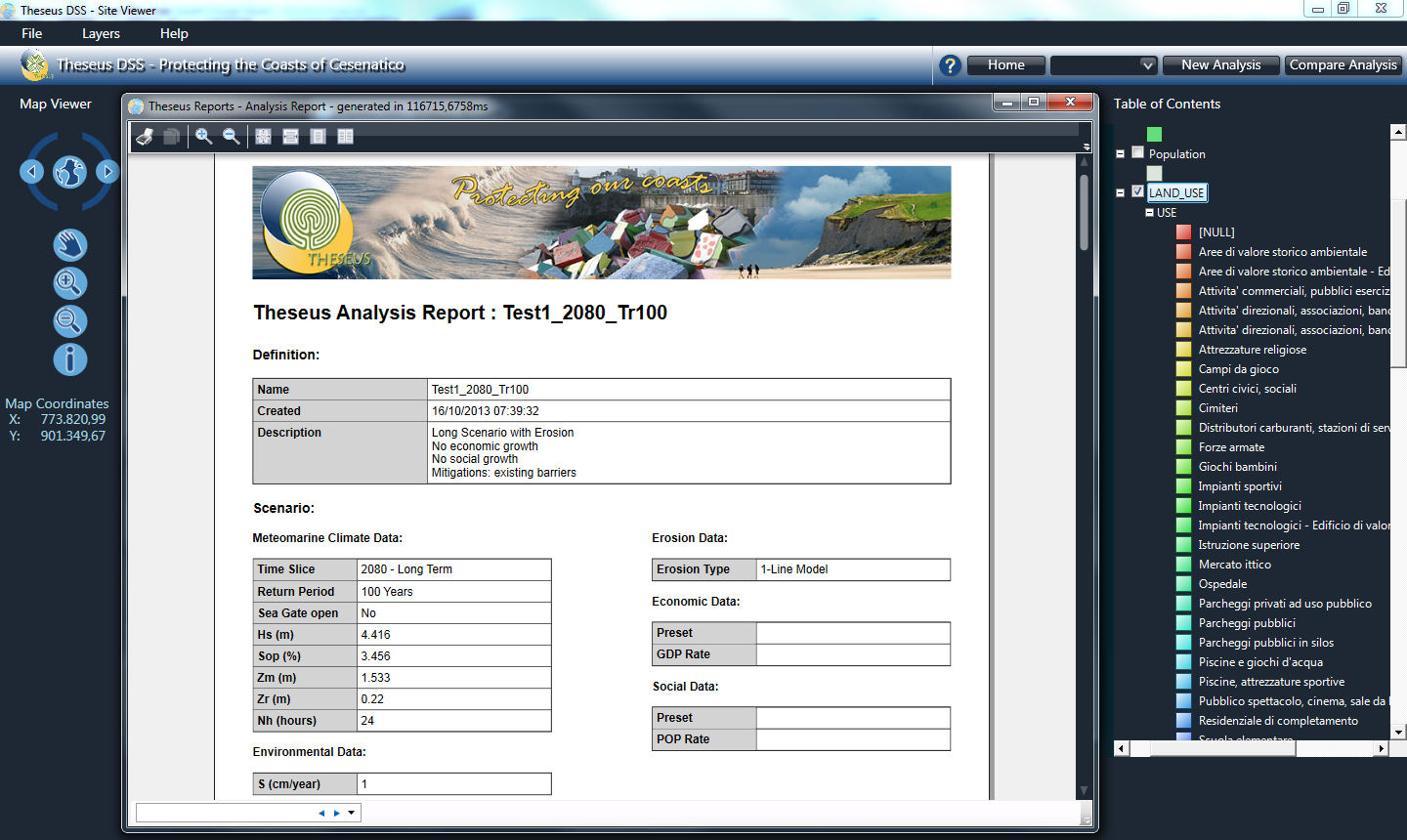The image size is (1407, 840).
Task: Click the Theseus report window title icon
Action: click(136, 106)
